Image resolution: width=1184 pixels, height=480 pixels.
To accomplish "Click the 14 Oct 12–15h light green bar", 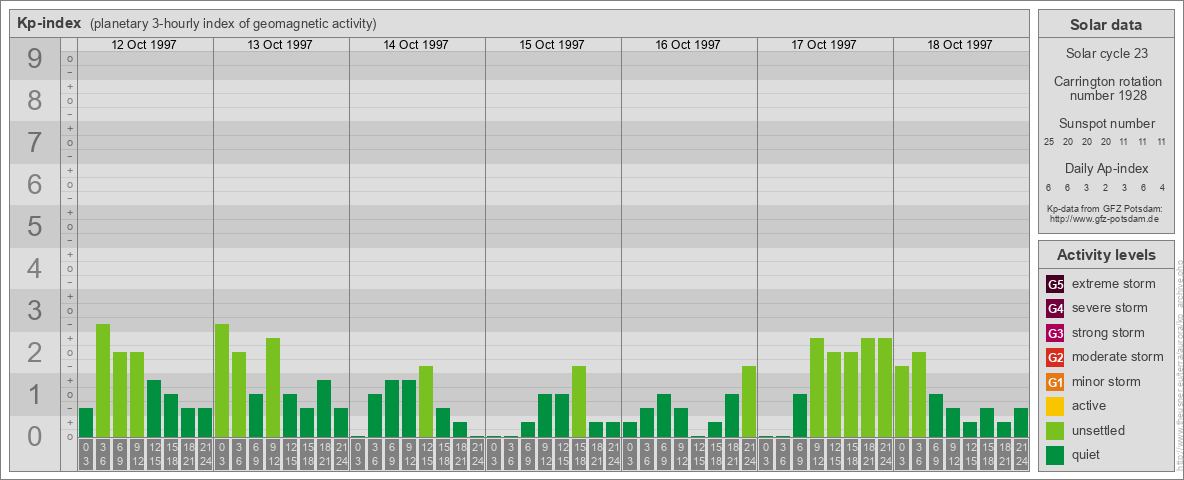I will click(x=426, y=402).
